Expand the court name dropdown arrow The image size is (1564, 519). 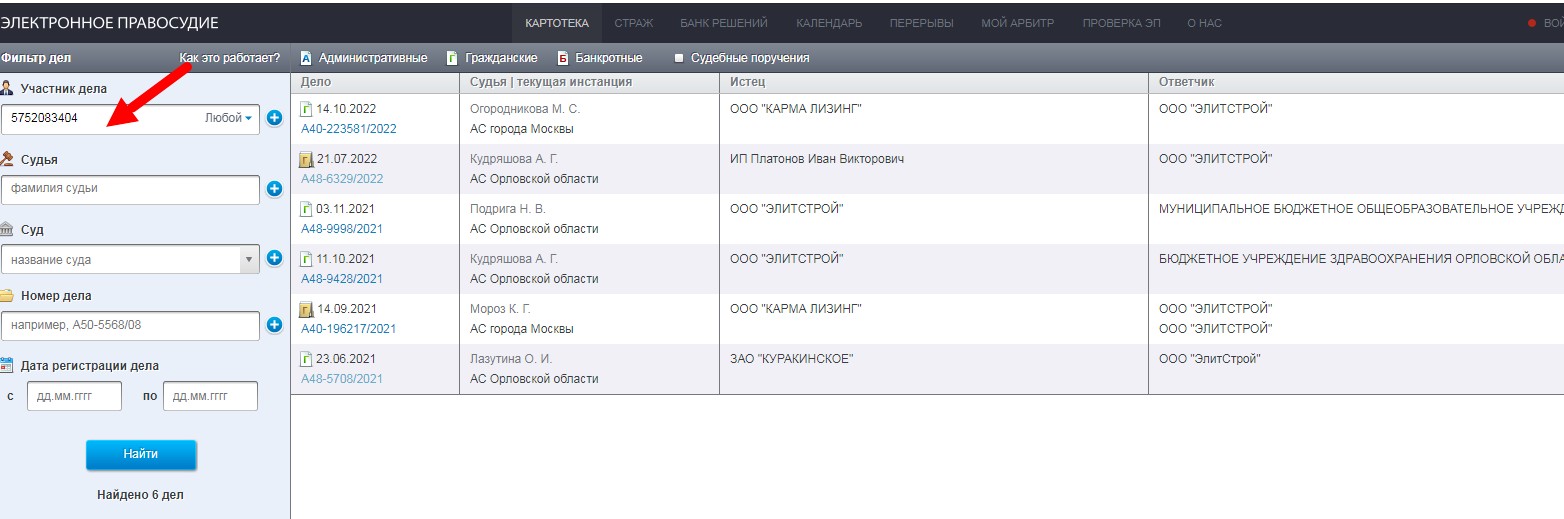click(x=249, y=259)
